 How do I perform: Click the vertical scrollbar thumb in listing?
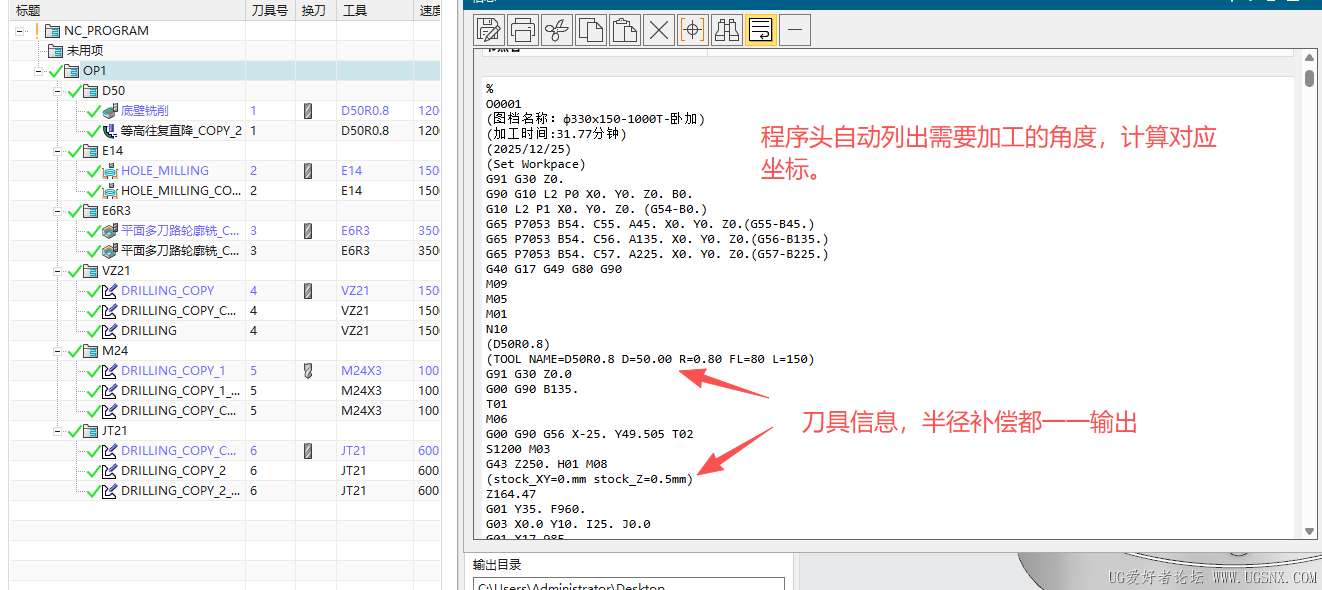coord(1310,79)
